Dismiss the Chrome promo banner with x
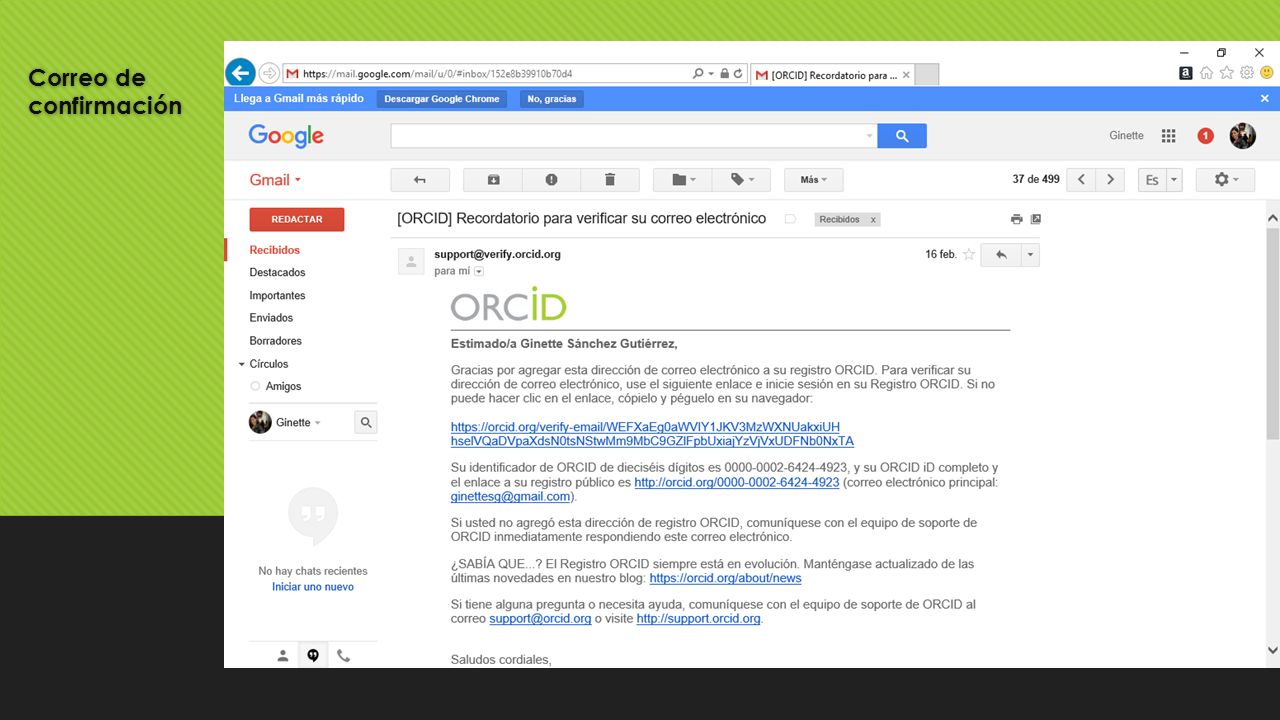 click(1264, 99)
